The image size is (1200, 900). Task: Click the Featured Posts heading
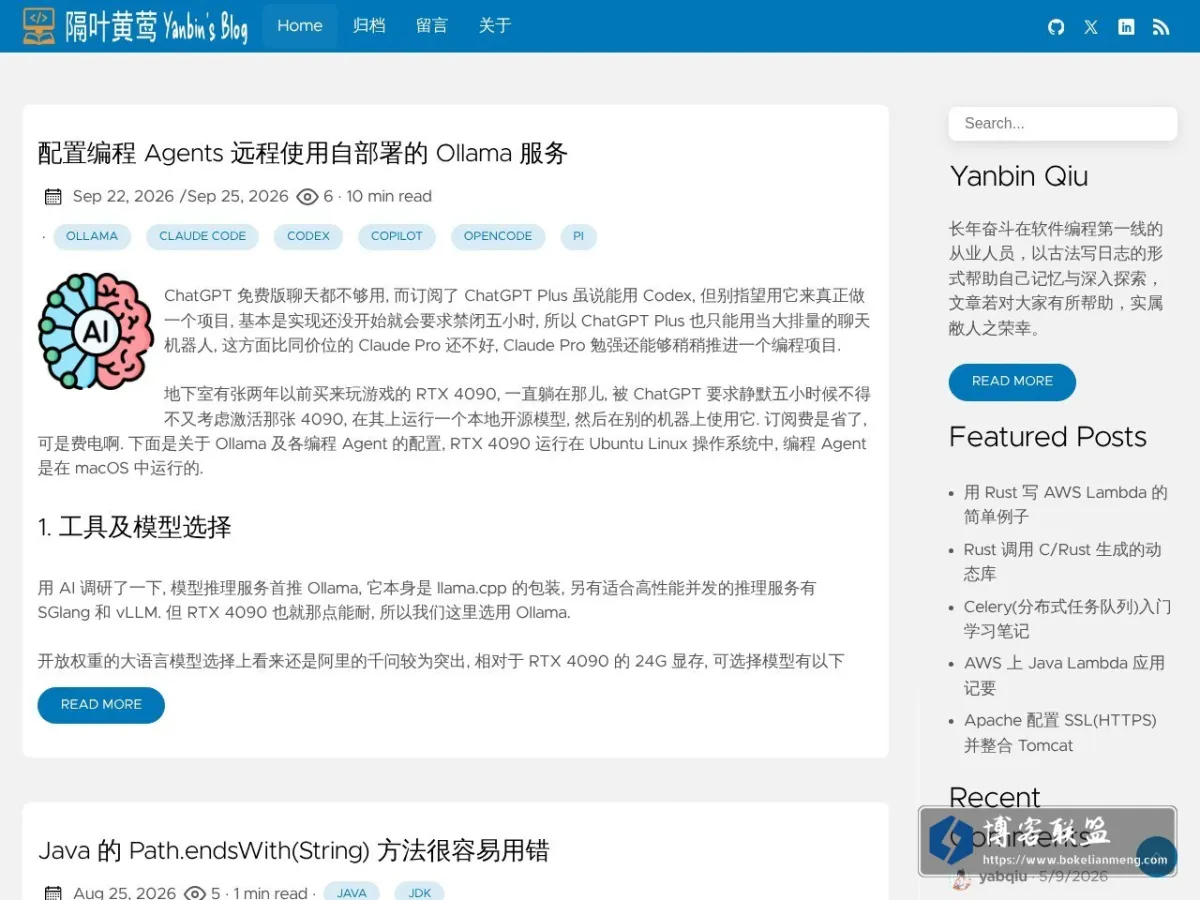coord(1048,437)
